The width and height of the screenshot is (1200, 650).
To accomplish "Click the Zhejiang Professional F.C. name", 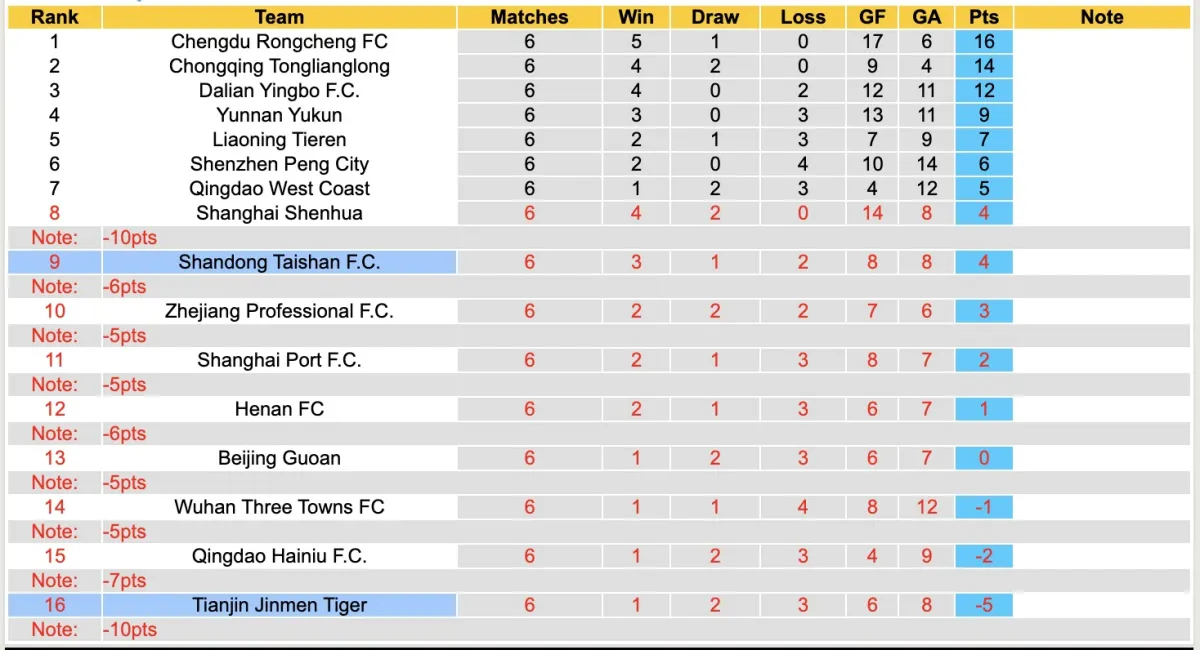I will 279,311.
